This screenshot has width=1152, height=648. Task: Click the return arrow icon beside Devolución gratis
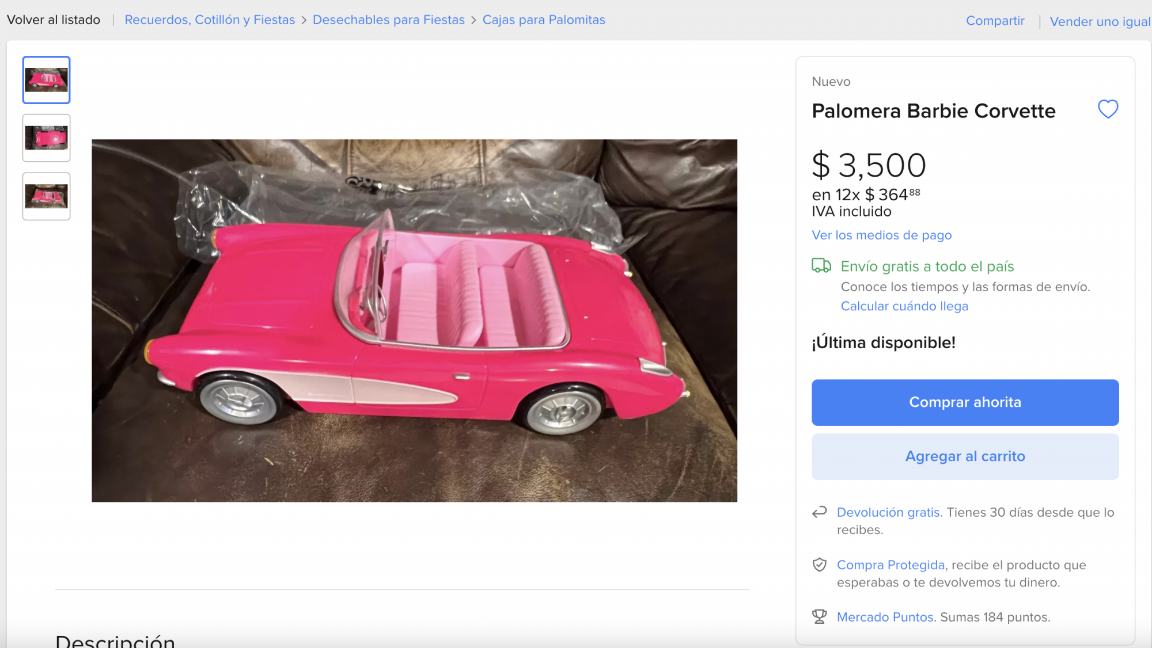(x=818, y=512)
